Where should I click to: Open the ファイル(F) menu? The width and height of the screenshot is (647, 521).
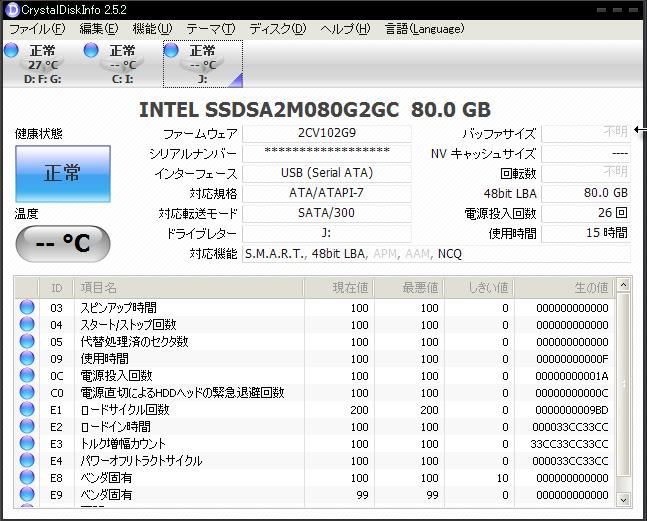tap(37, 29)
